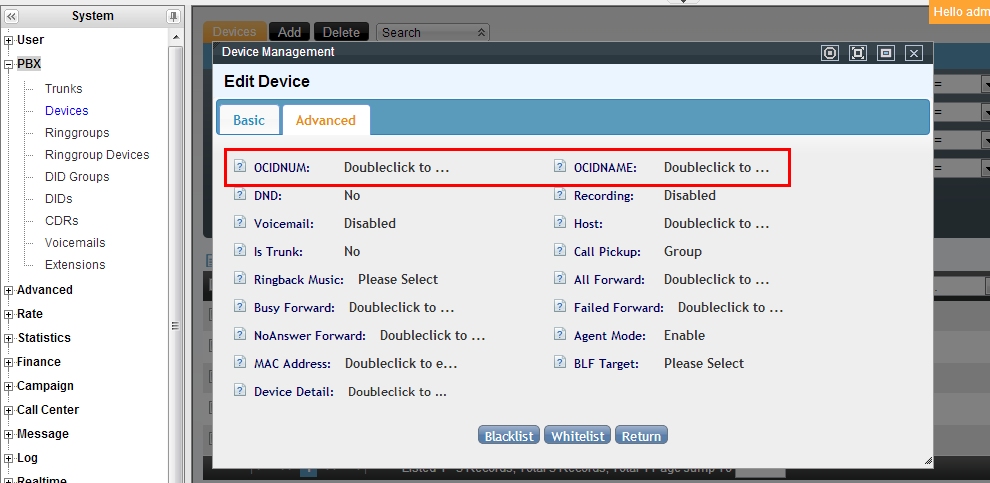This screenshot has width=990, height=483.
Task: Toggle the Is Trunk value No
Action: pos(352,251)
